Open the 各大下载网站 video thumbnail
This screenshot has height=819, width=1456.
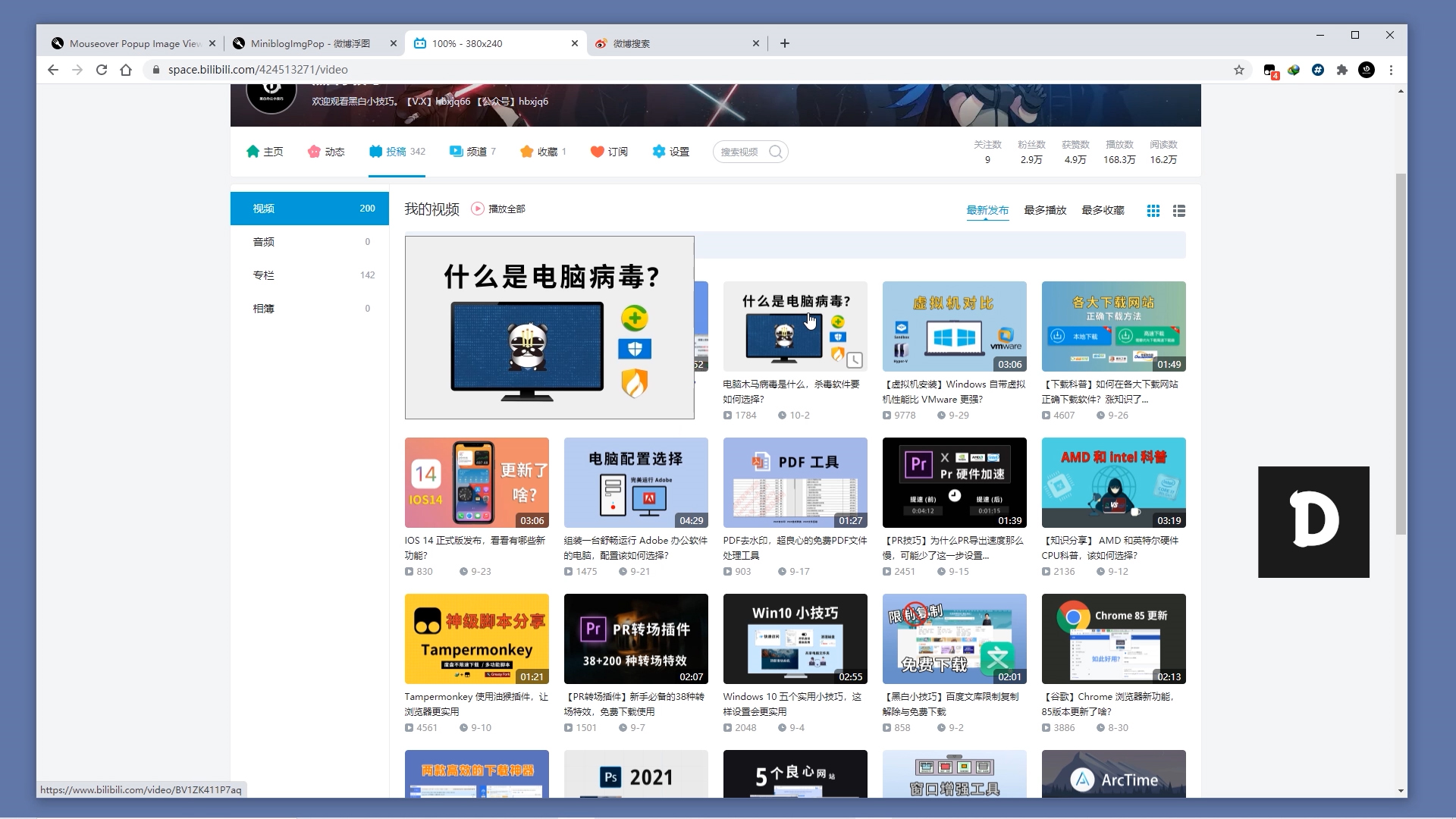click(x=1113, y=326)
